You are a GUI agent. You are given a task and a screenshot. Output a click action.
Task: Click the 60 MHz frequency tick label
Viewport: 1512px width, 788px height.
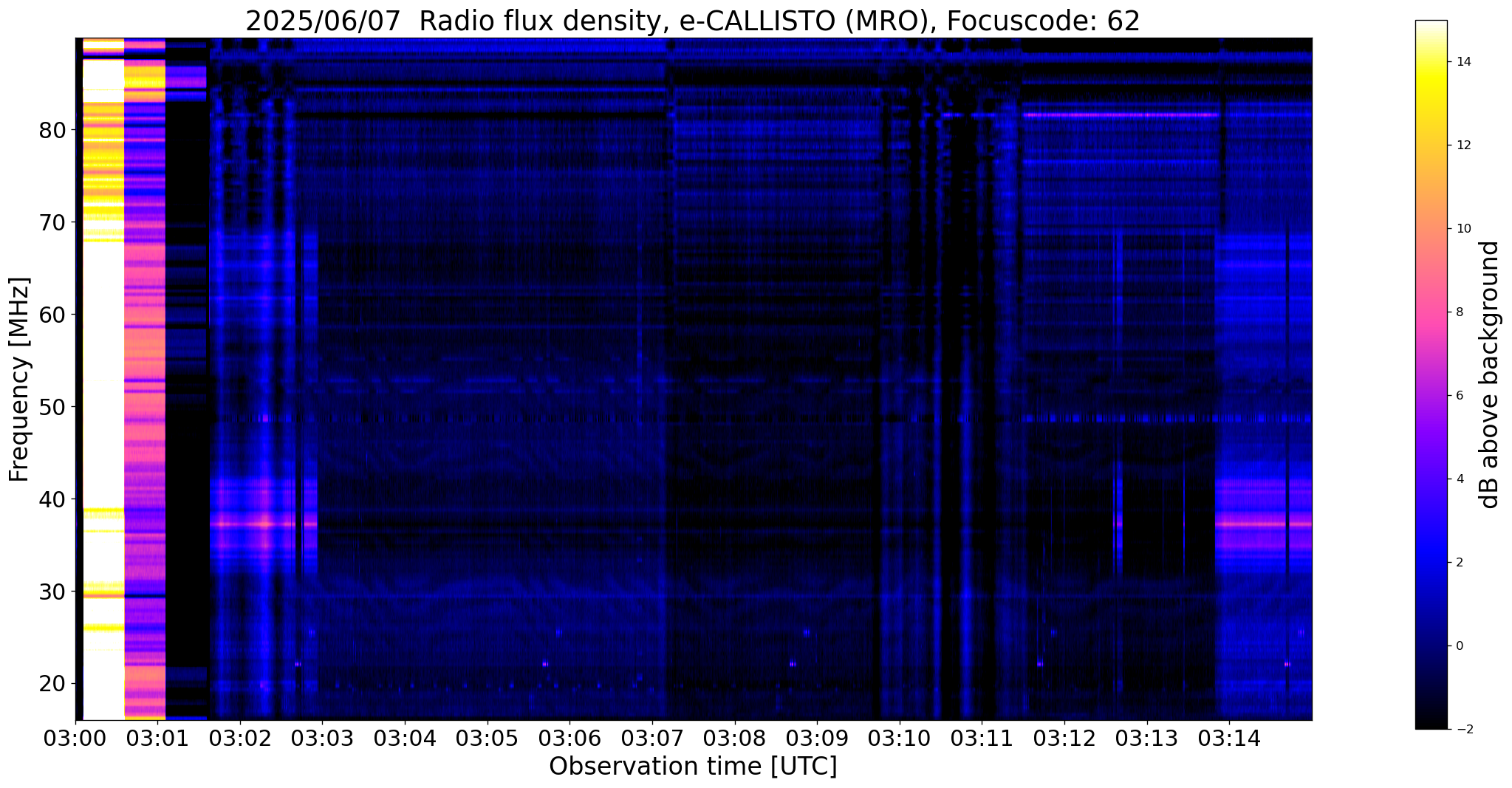click(x=52, y=315)
